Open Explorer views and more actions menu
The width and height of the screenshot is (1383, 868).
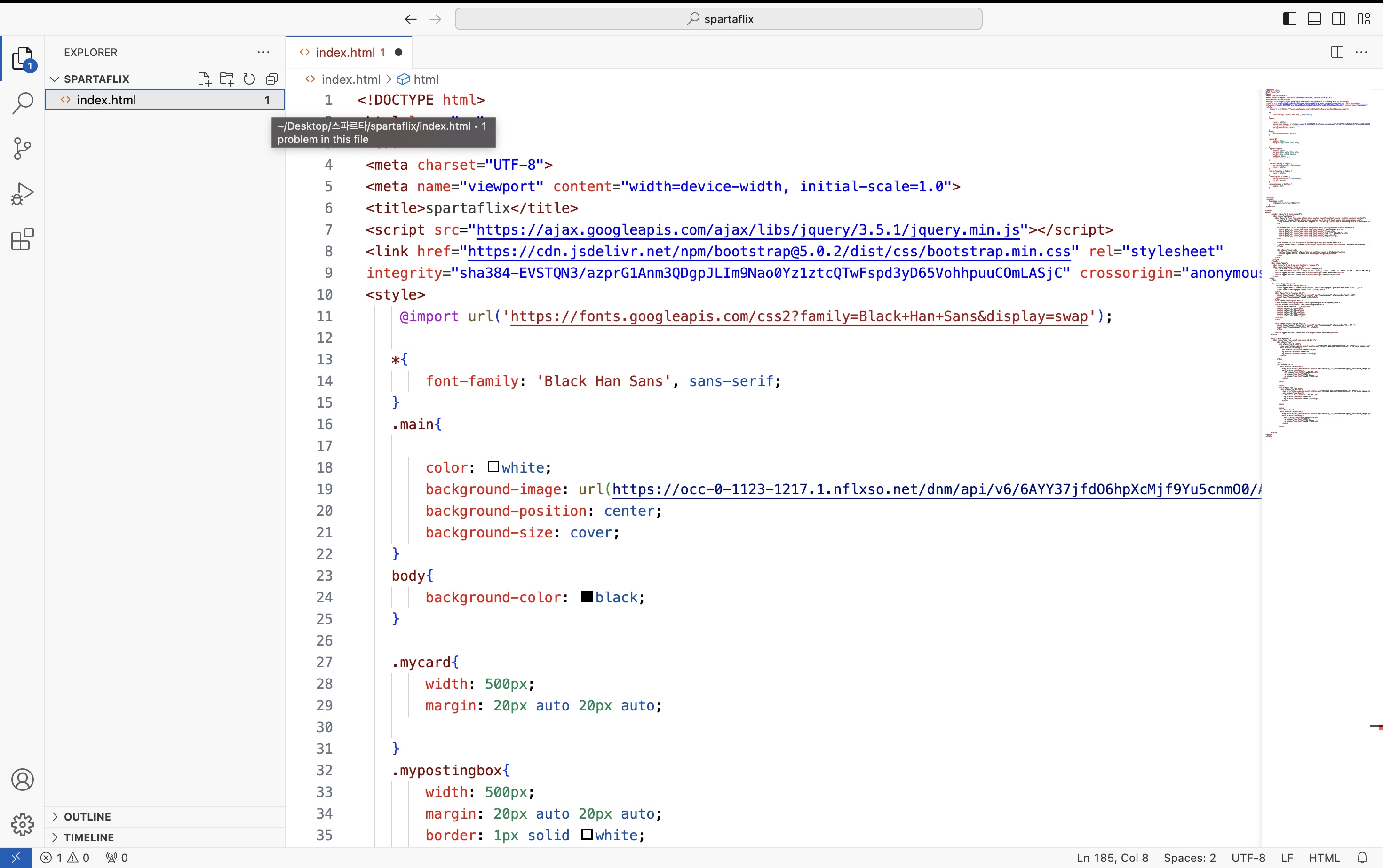click(263, 52)
